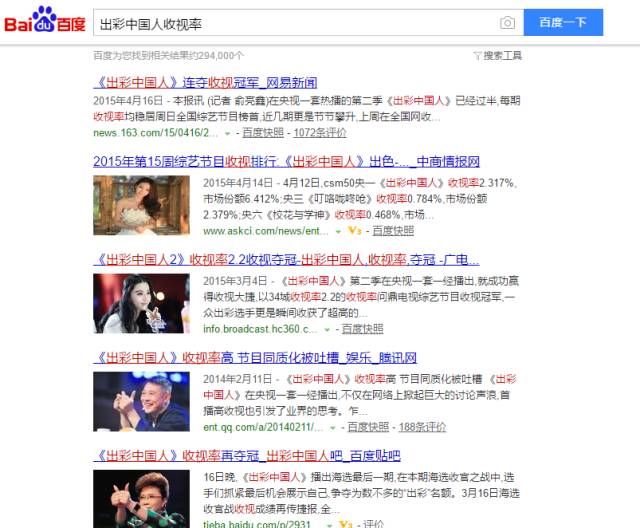
Task: Click the info.broadcast.hc360 URL text
Action: (x=260, y=329)
